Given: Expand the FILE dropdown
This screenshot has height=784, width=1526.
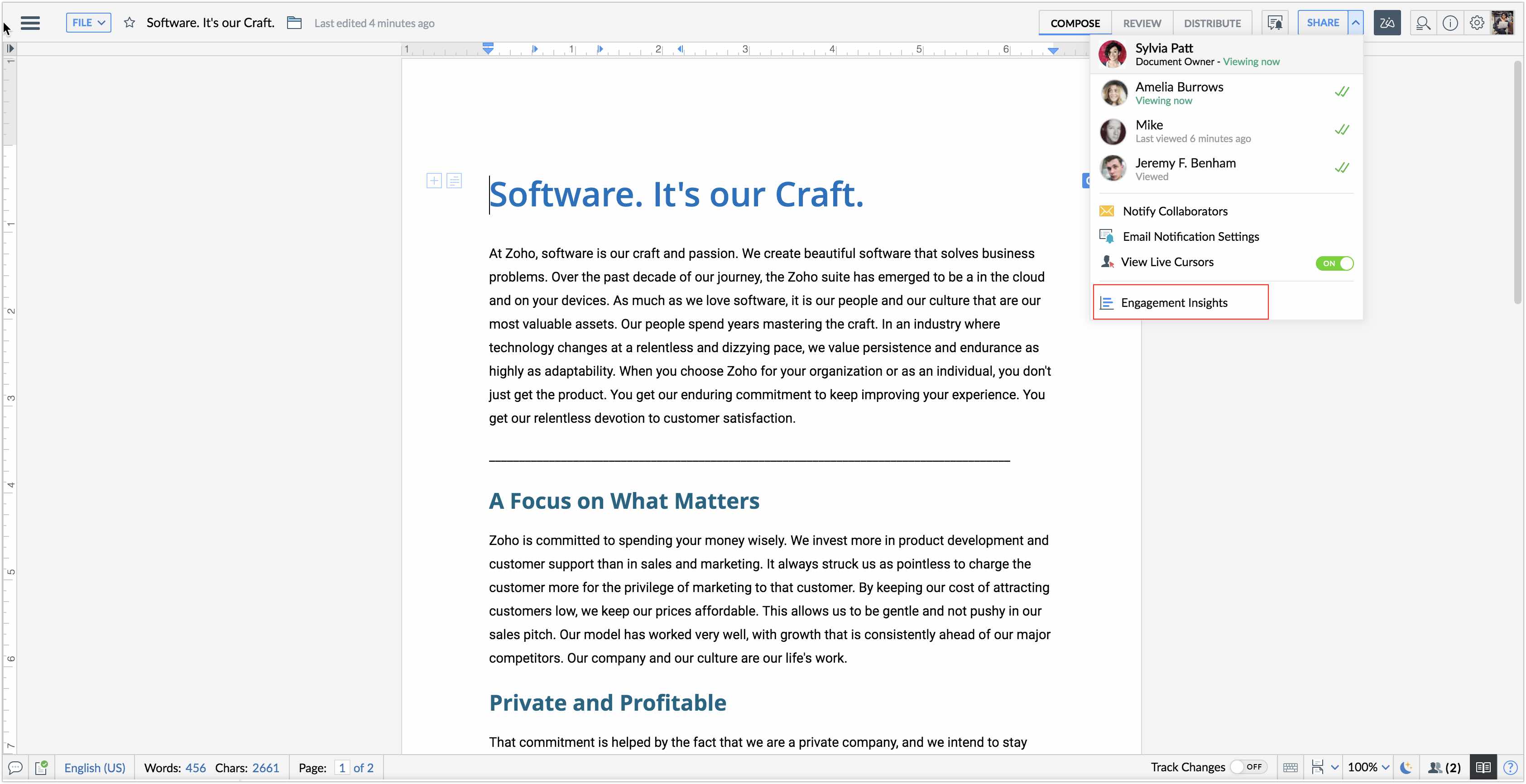Looking at the screenshot, I should tap(88, 23).
